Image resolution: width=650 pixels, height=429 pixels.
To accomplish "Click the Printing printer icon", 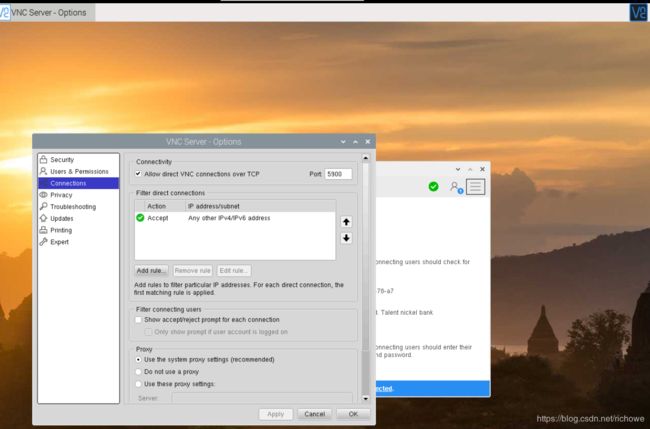I will (x=43, y=230).
